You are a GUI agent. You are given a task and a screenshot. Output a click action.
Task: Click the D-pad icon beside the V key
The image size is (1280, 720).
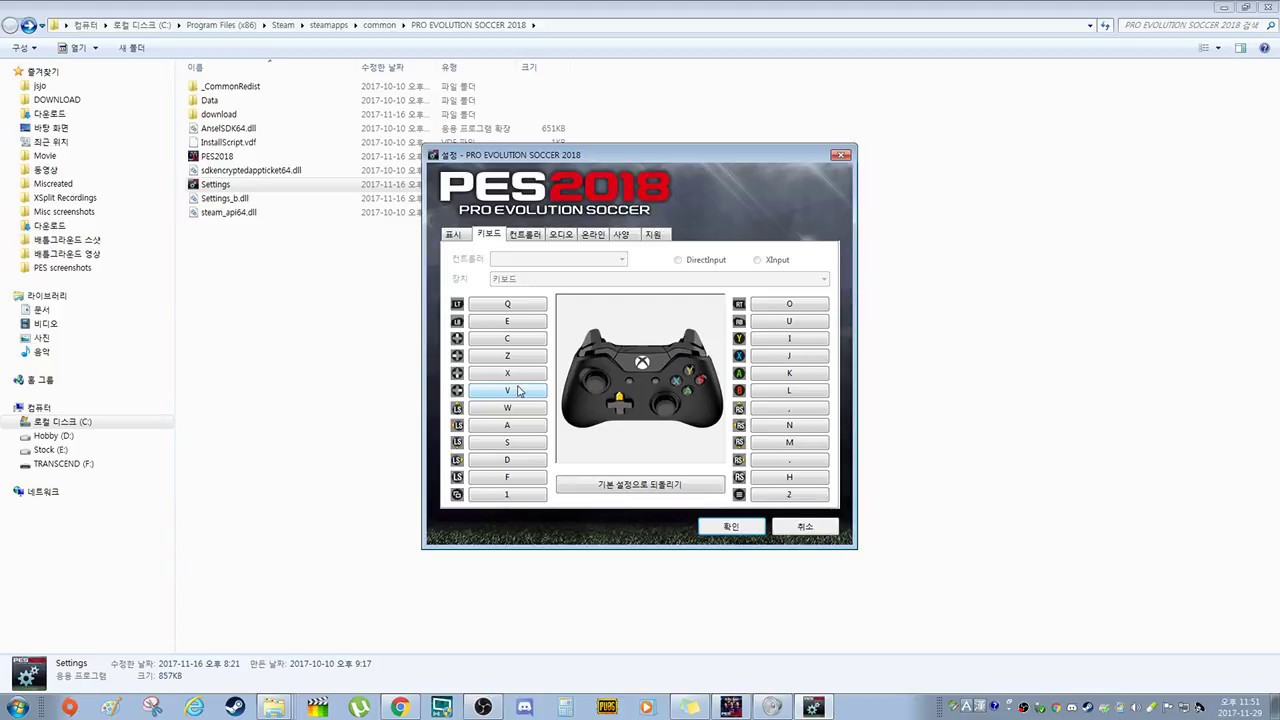coord(457,391)
